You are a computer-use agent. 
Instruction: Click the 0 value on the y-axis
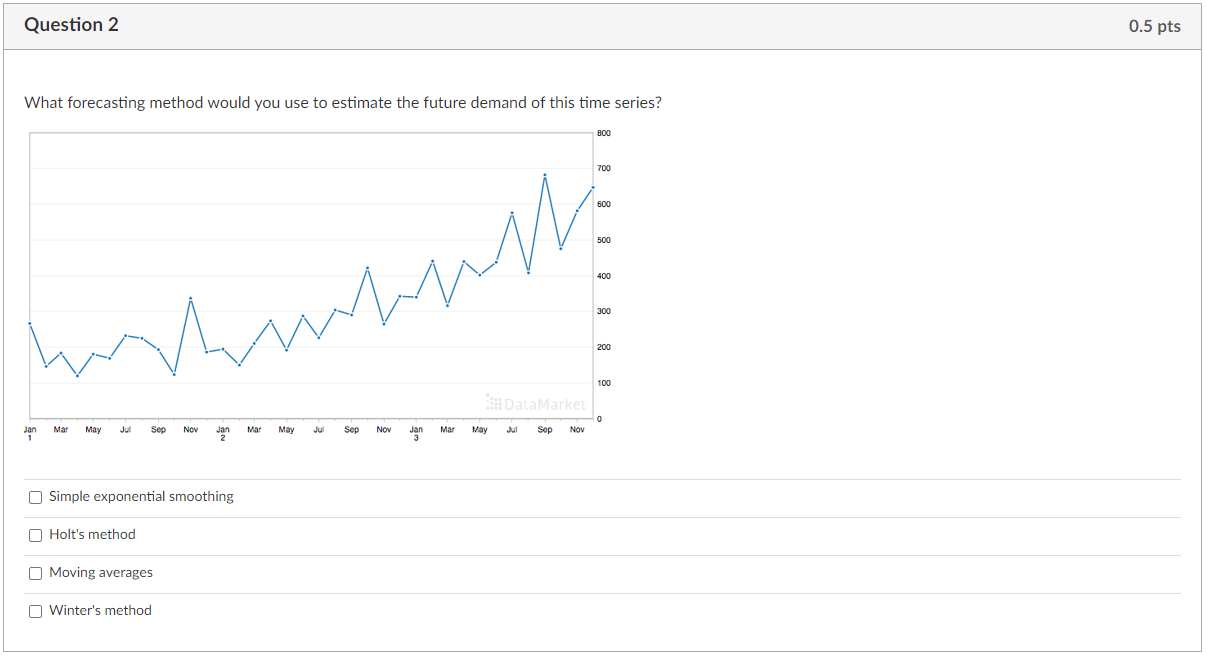click(x=599, y=417)
